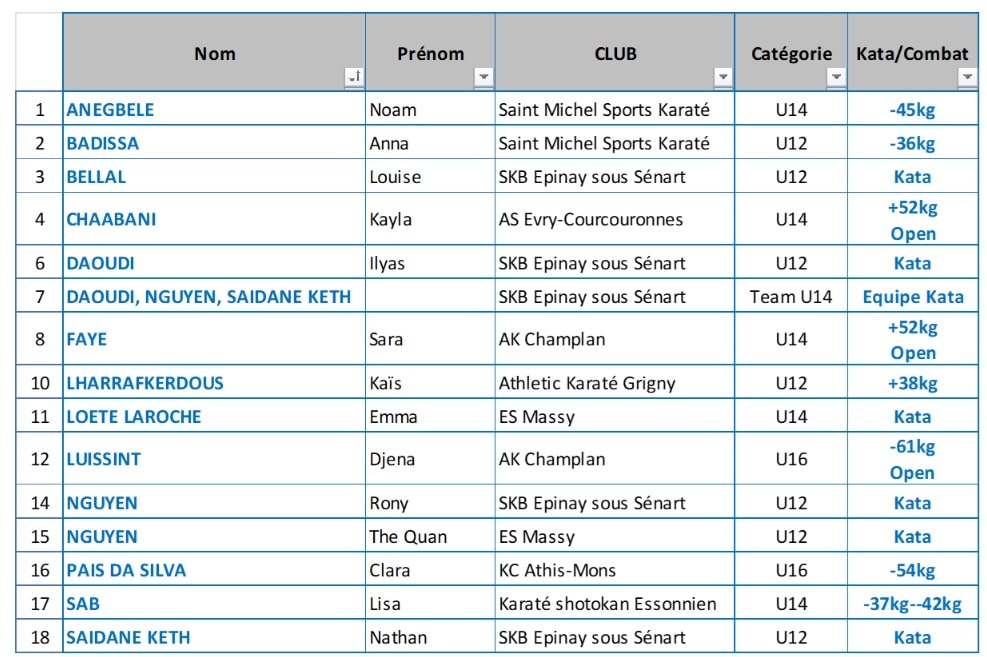987x657 pixels.
Task: Open the Catégorie filter dropdown arrow
Action: pos(836,77)
